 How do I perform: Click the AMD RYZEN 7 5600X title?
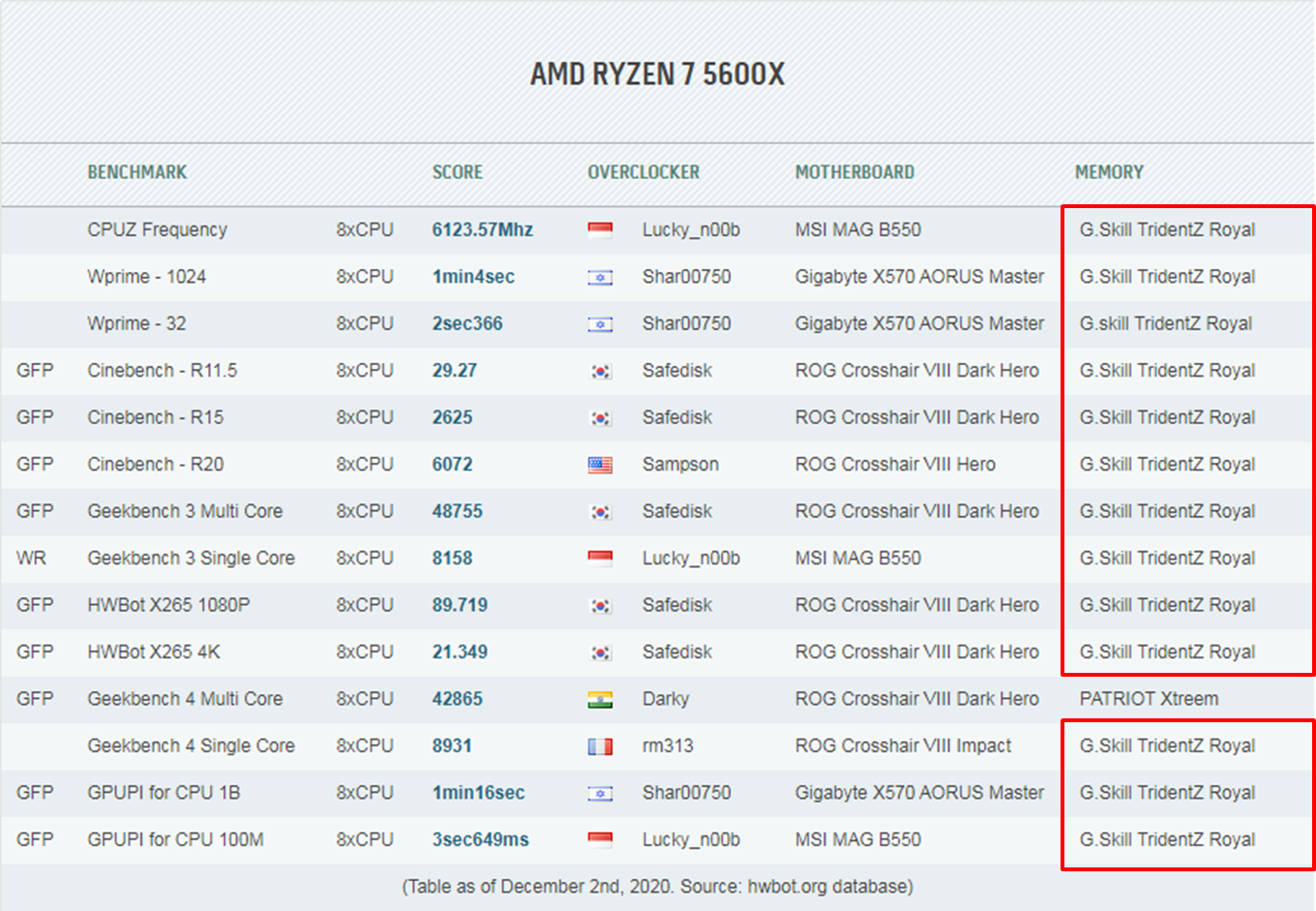click(x=657, y=75)
